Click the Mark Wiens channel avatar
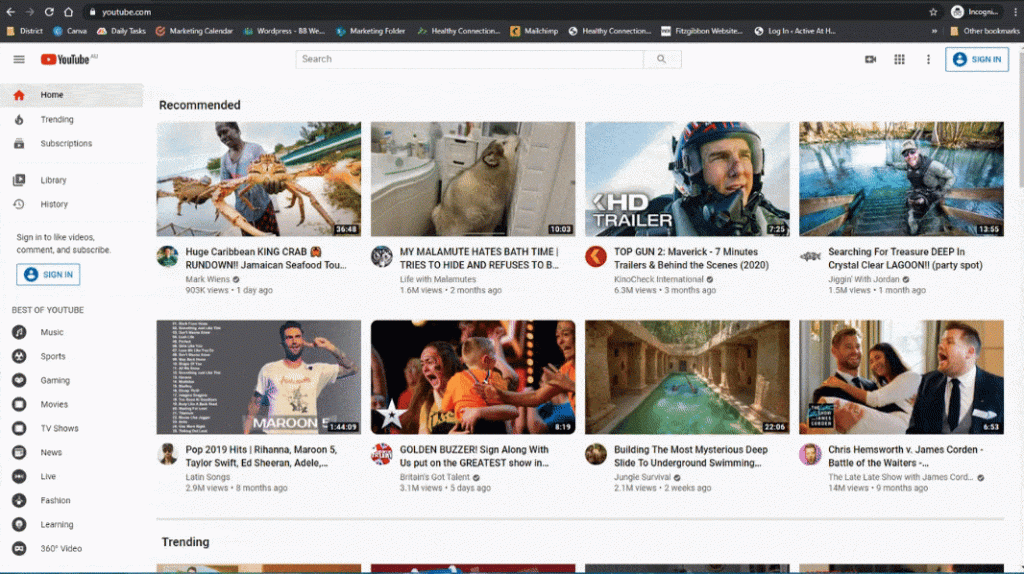1024x574 pixels. pyautogui.click(x=167, y=257)
